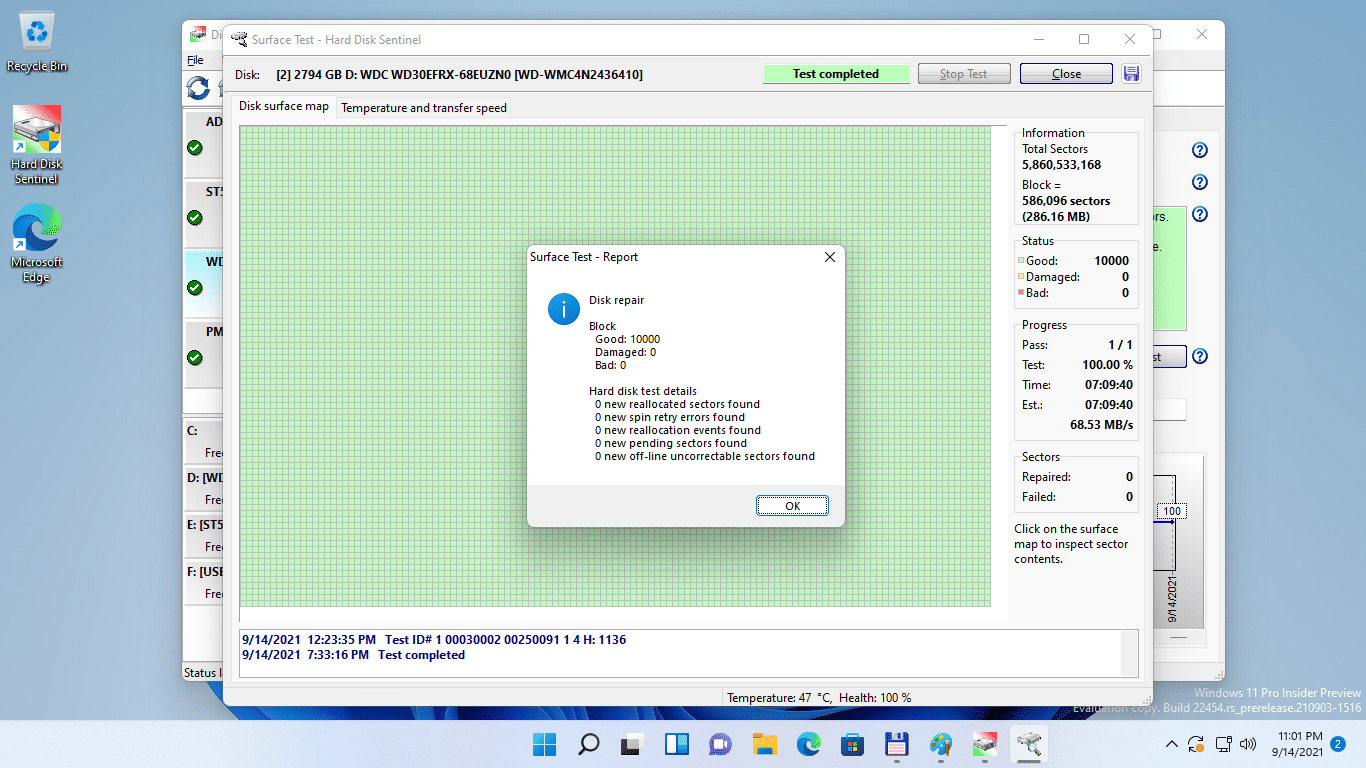Click the total sectors value 5,860,533,168
The image size is (1366, 768).
tap(1062, 165)
